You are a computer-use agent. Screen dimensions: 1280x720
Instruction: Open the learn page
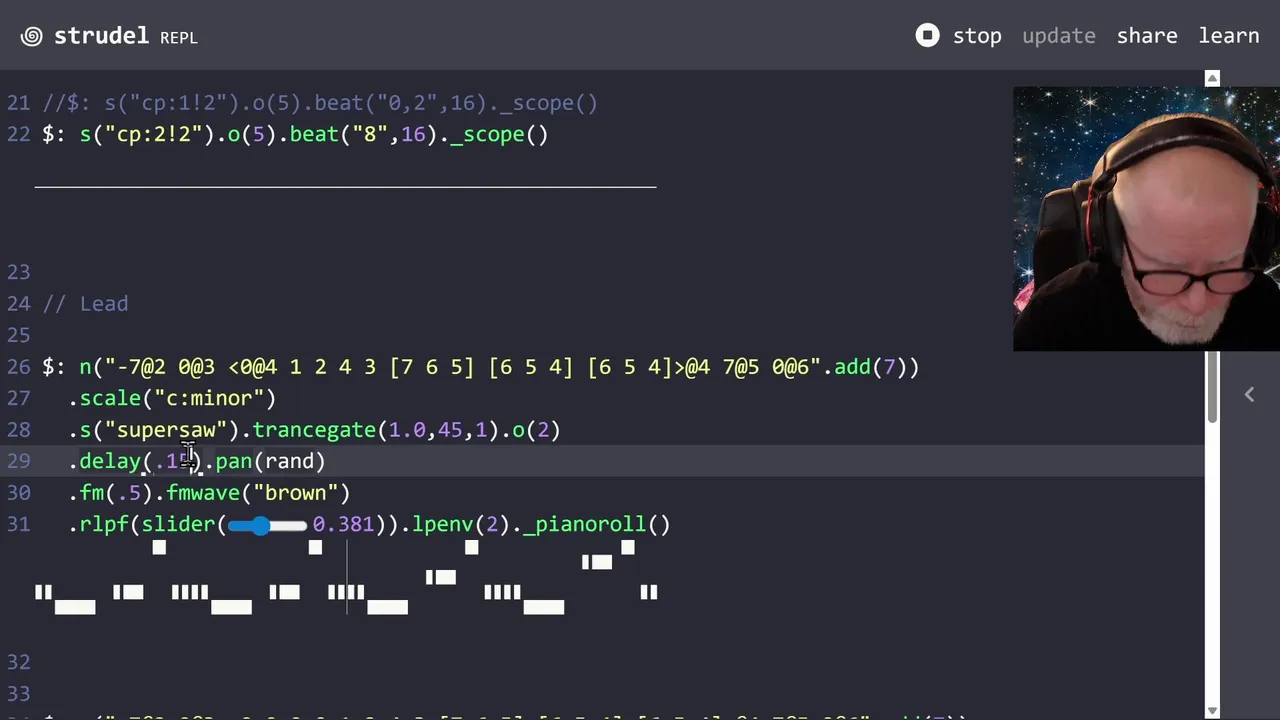[x=1229, y=36]
